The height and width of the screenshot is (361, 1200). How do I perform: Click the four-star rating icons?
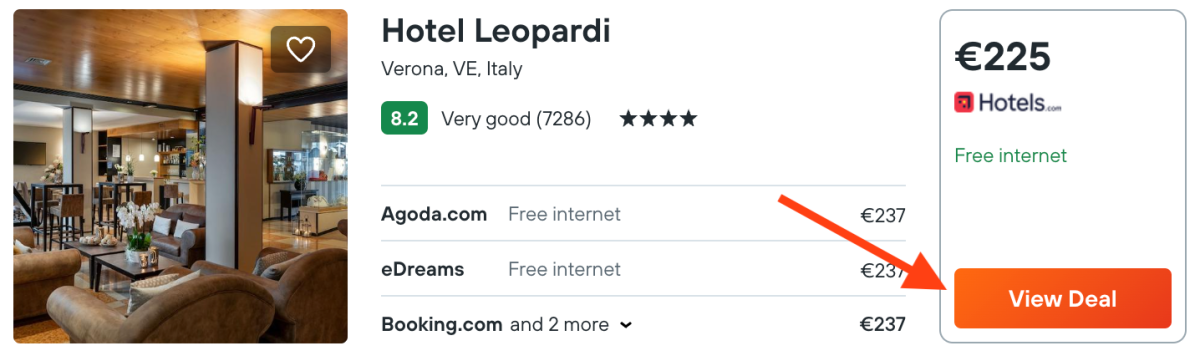658,119
